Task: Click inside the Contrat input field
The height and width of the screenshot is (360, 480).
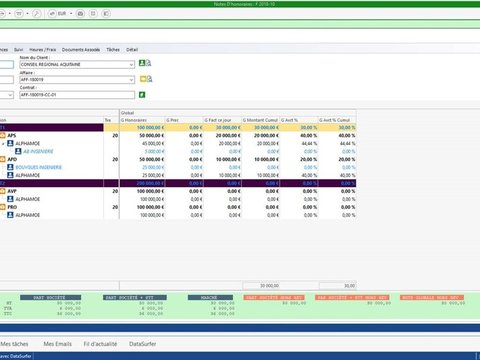Action: (77, 95)
